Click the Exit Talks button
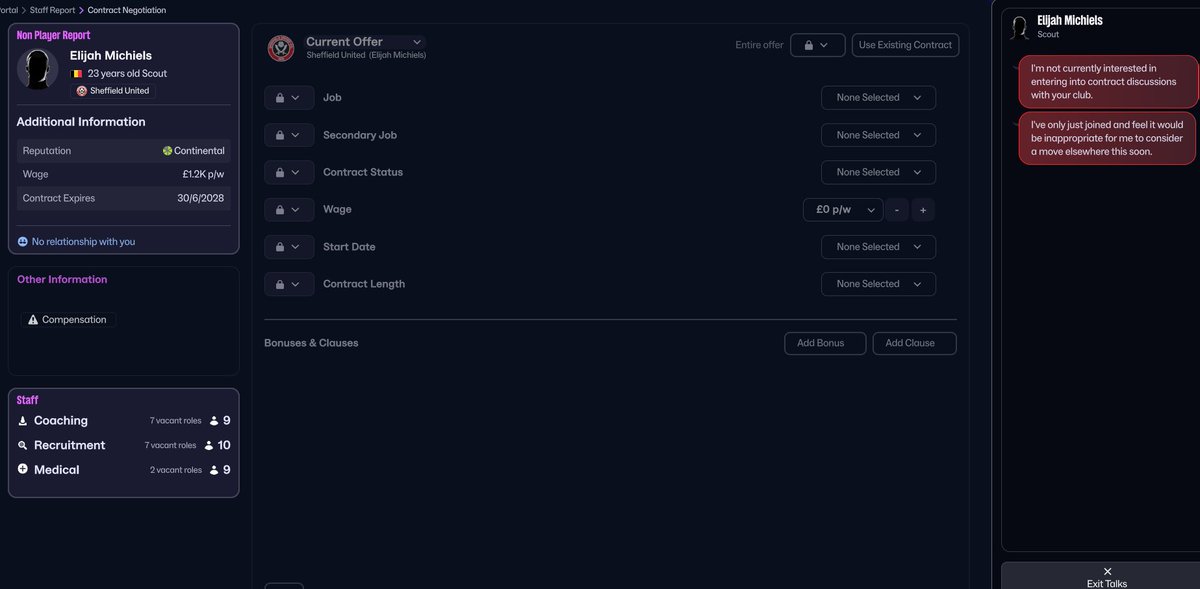 click(x=1107, y=577)
